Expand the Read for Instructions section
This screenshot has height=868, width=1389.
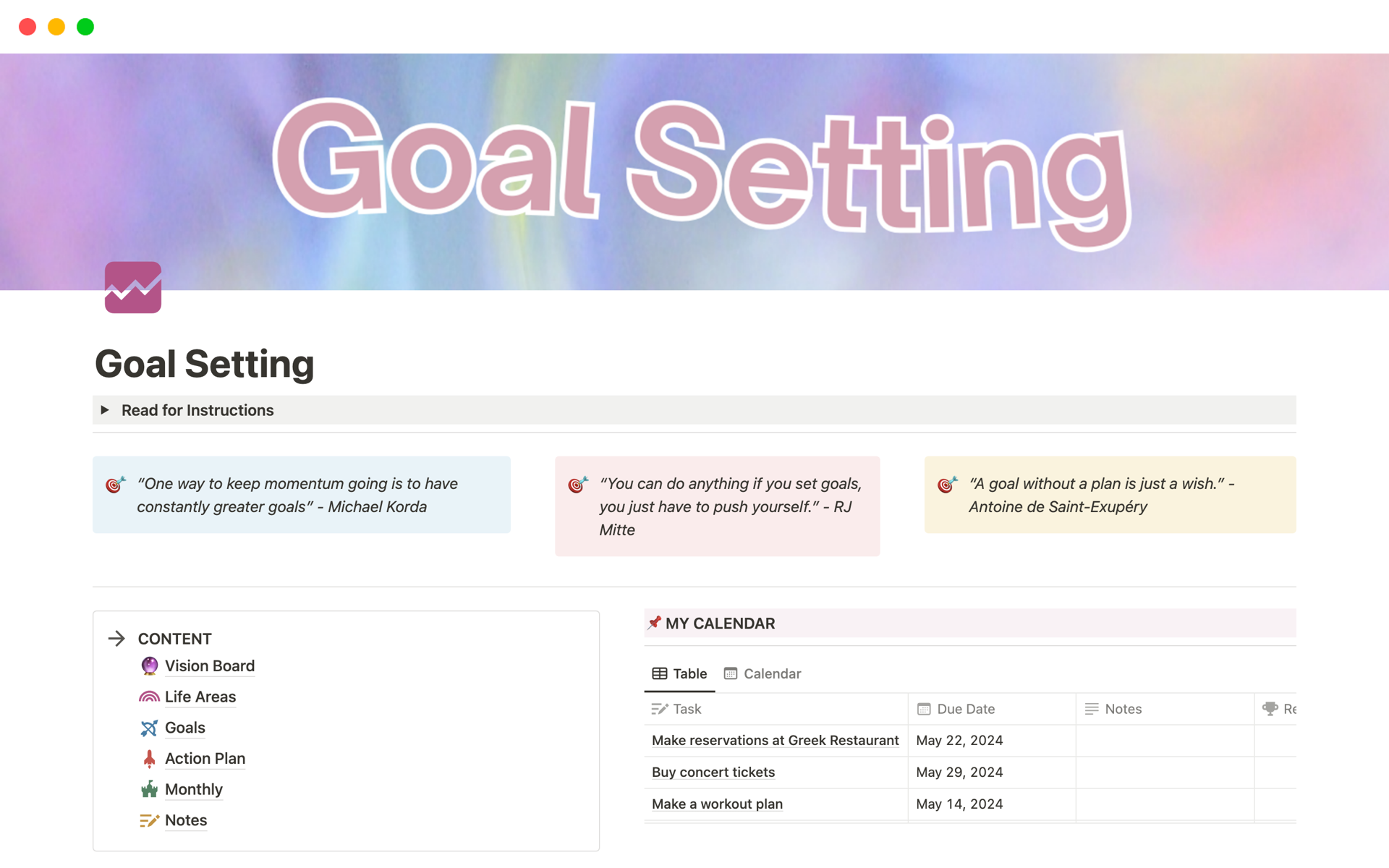coord(106,410)
